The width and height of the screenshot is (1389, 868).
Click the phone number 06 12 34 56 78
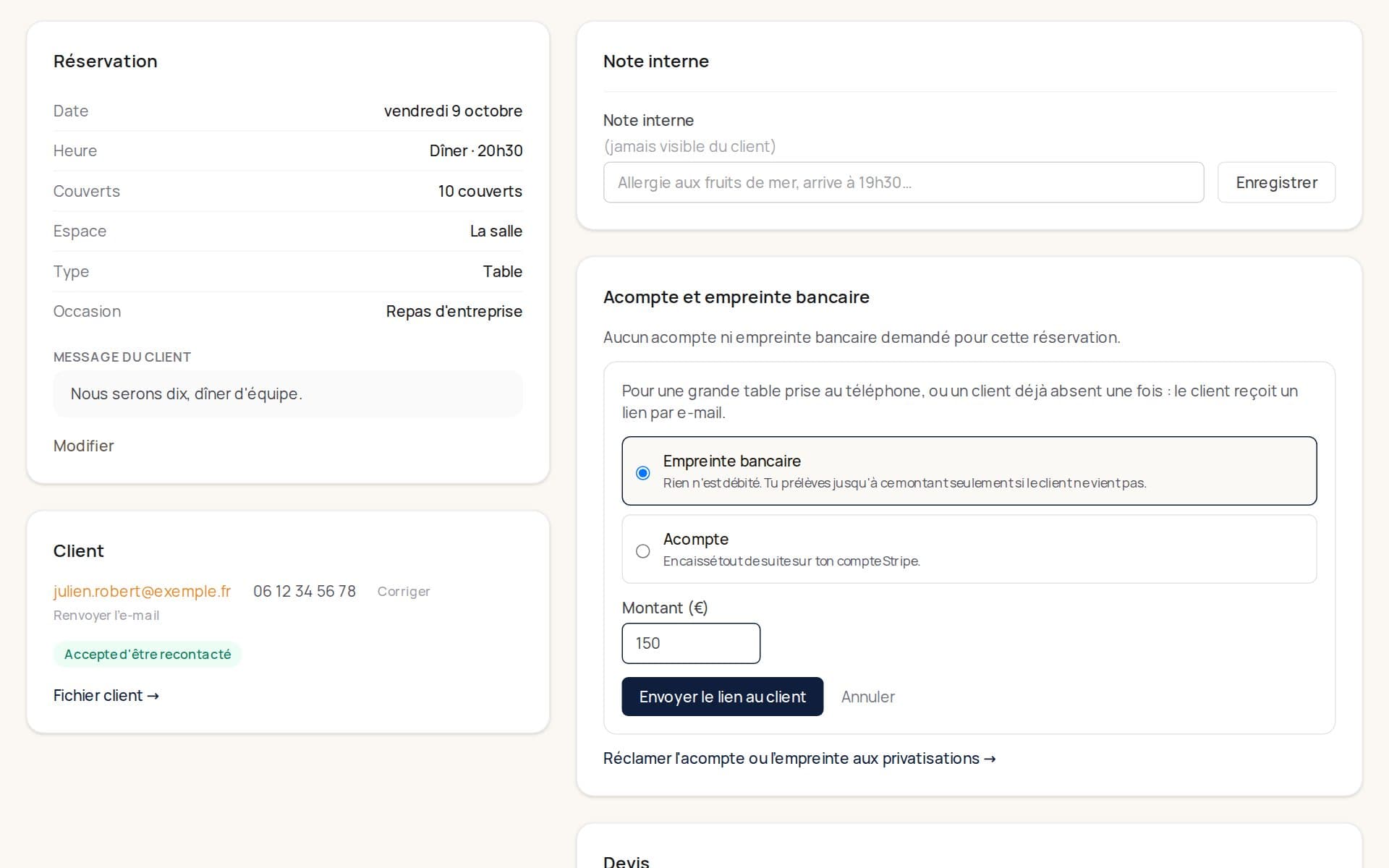[305, 591]
